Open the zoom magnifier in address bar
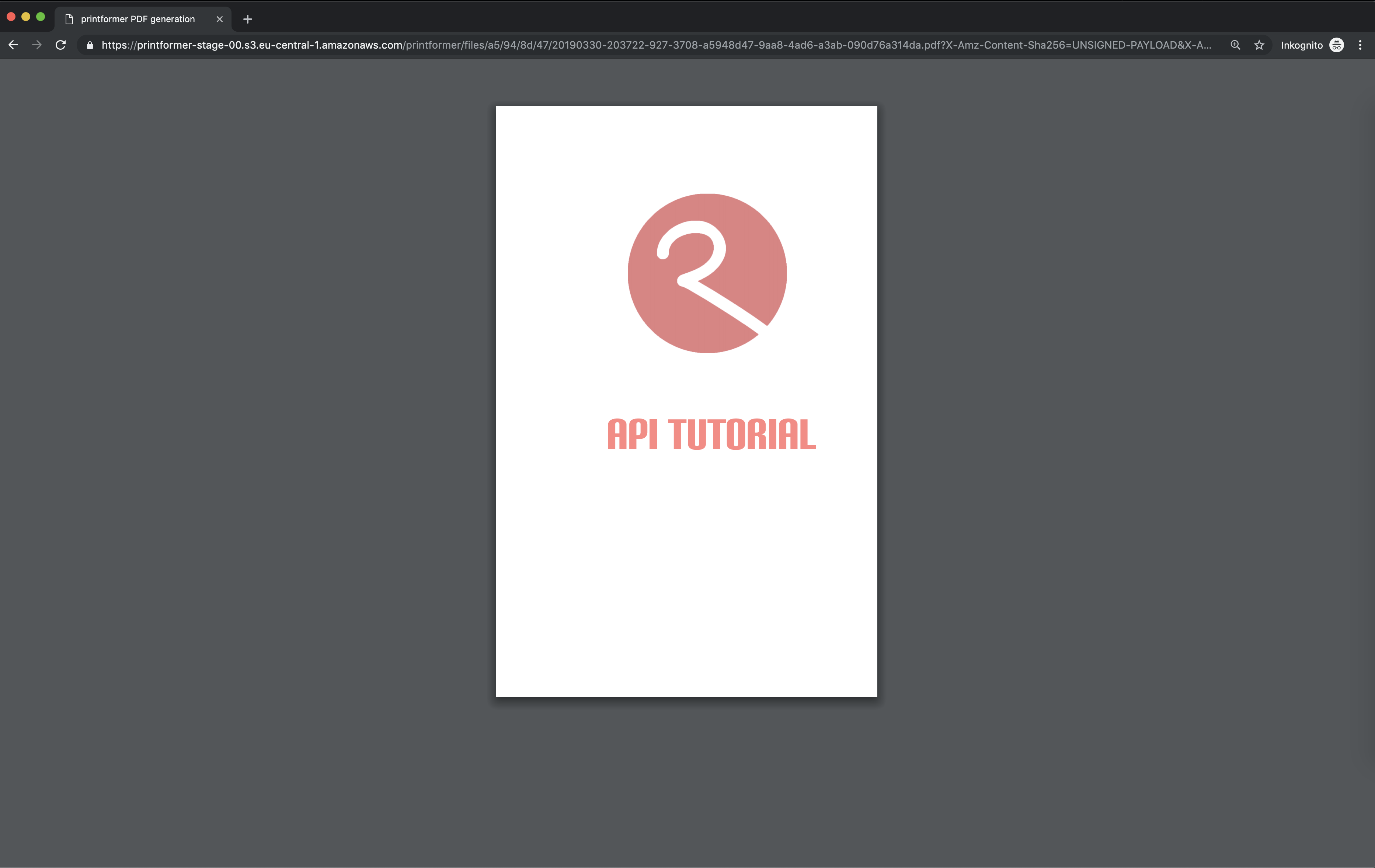 [1235, 45]
